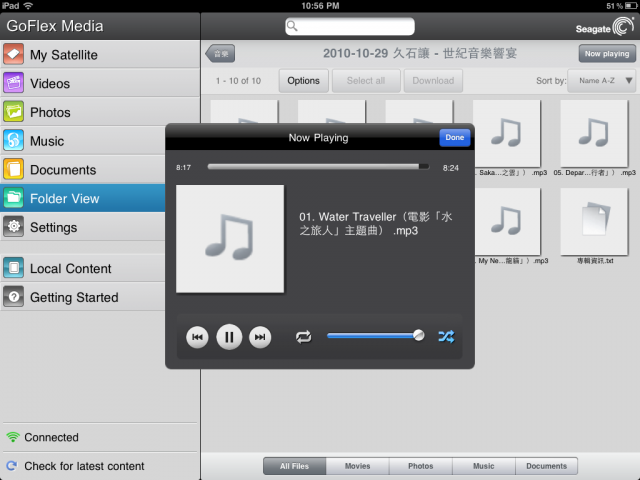Screen dimensions: 640x480
Task: Click the 10:56 PM clock
Action: tap(320, 6)
